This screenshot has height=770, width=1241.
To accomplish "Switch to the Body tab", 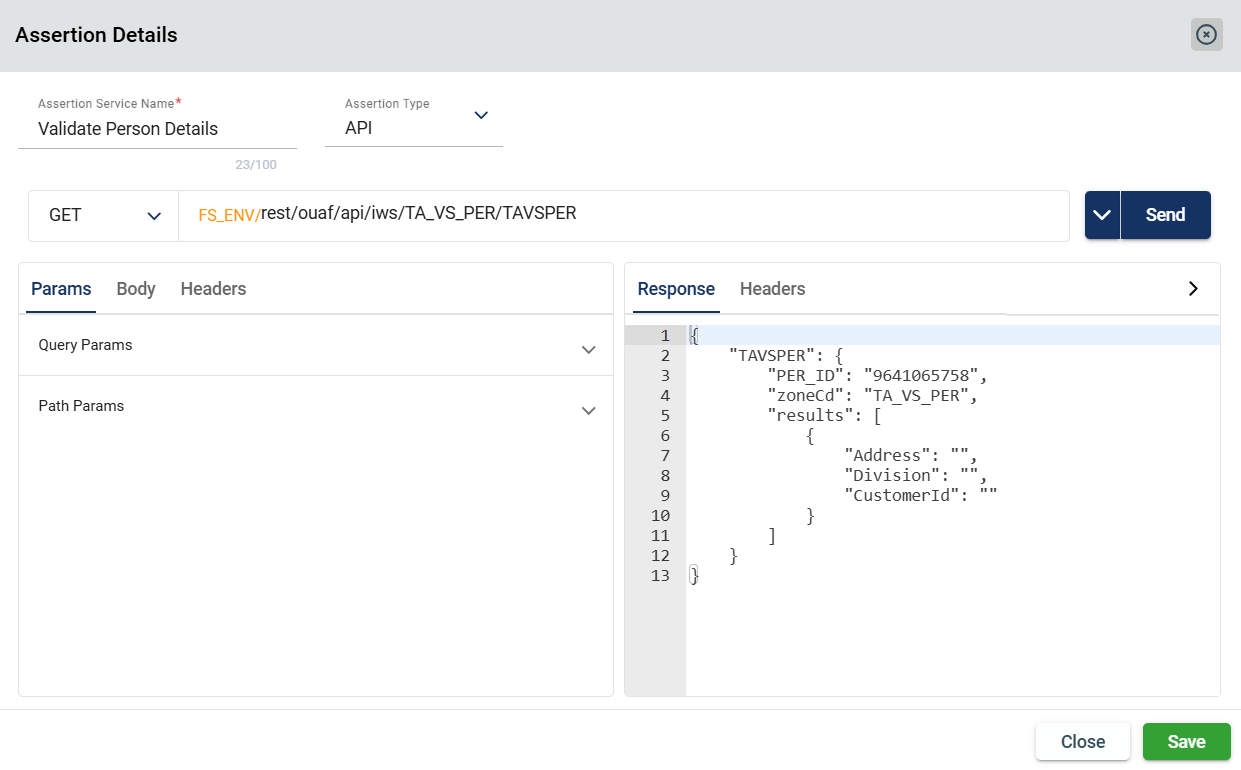I will (x=136, y=289).
